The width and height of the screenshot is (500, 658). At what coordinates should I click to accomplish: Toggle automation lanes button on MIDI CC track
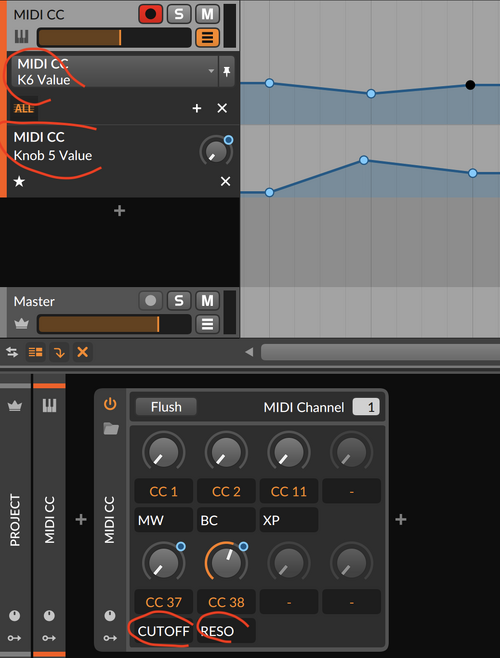coord(207,38)
